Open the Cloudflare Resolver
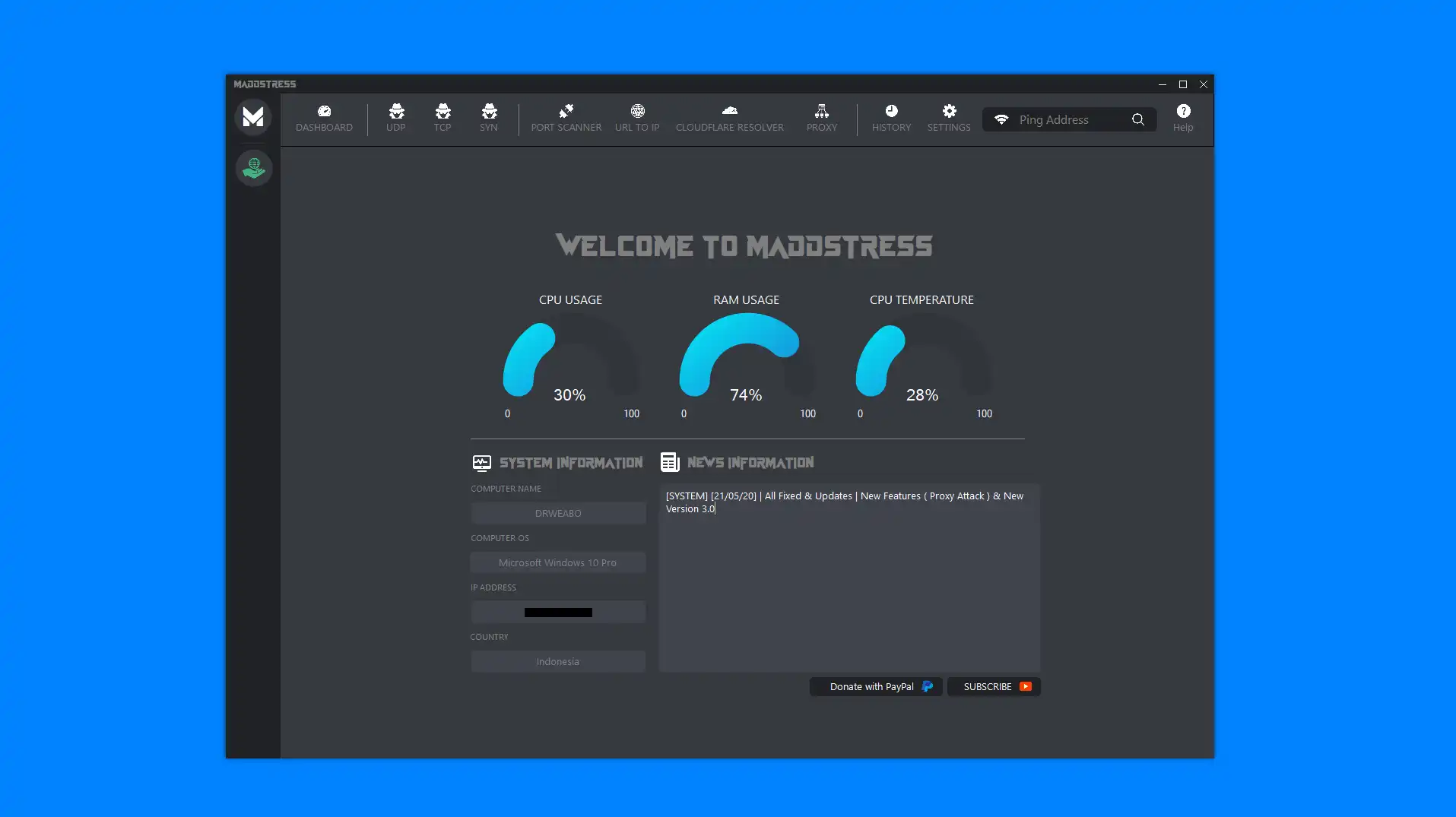 pos(729,119)
